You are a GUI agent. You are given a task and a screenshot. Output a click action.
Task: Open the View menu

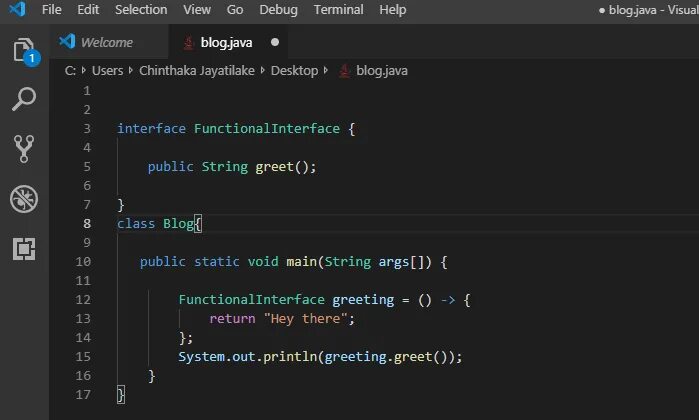click(x=197, y=9)
